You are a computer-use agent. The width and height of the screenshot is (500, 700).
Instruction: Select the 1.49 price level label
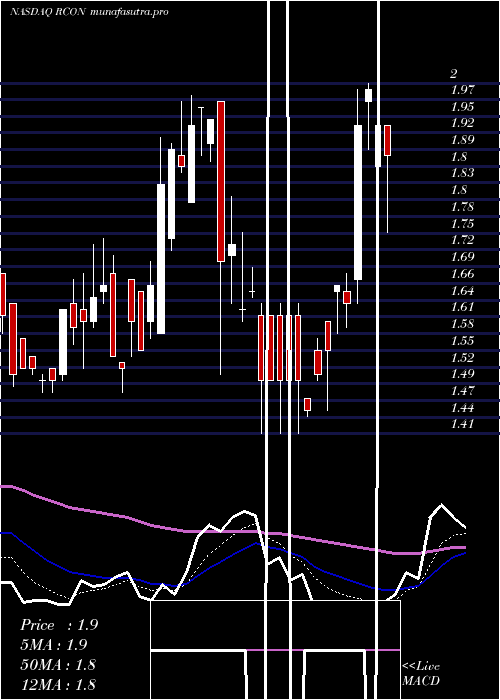click(462, 374)
